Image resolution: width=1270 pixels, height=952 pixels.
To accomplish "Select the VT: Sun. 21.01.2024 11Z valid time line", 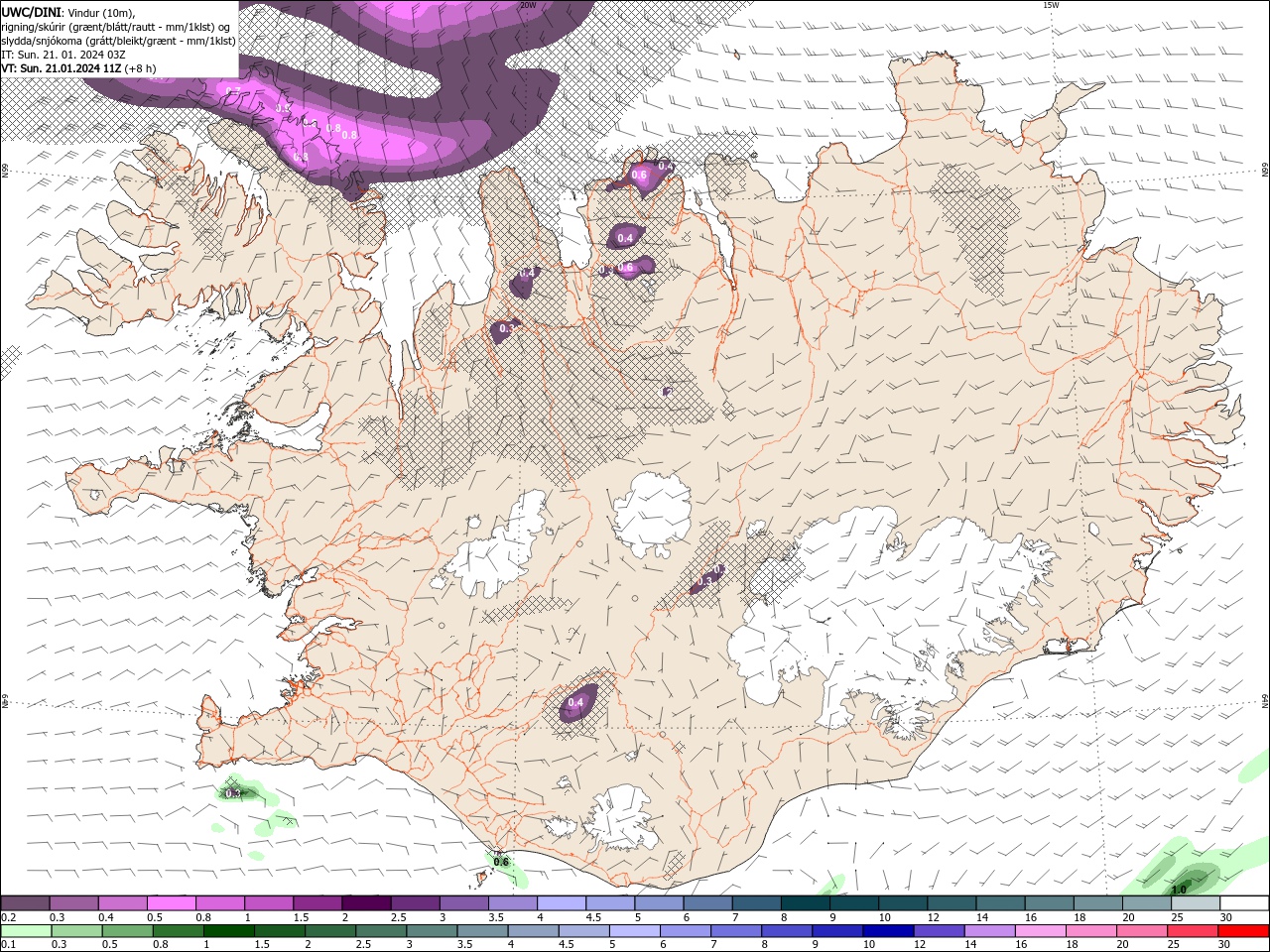I will pos(78,68).
